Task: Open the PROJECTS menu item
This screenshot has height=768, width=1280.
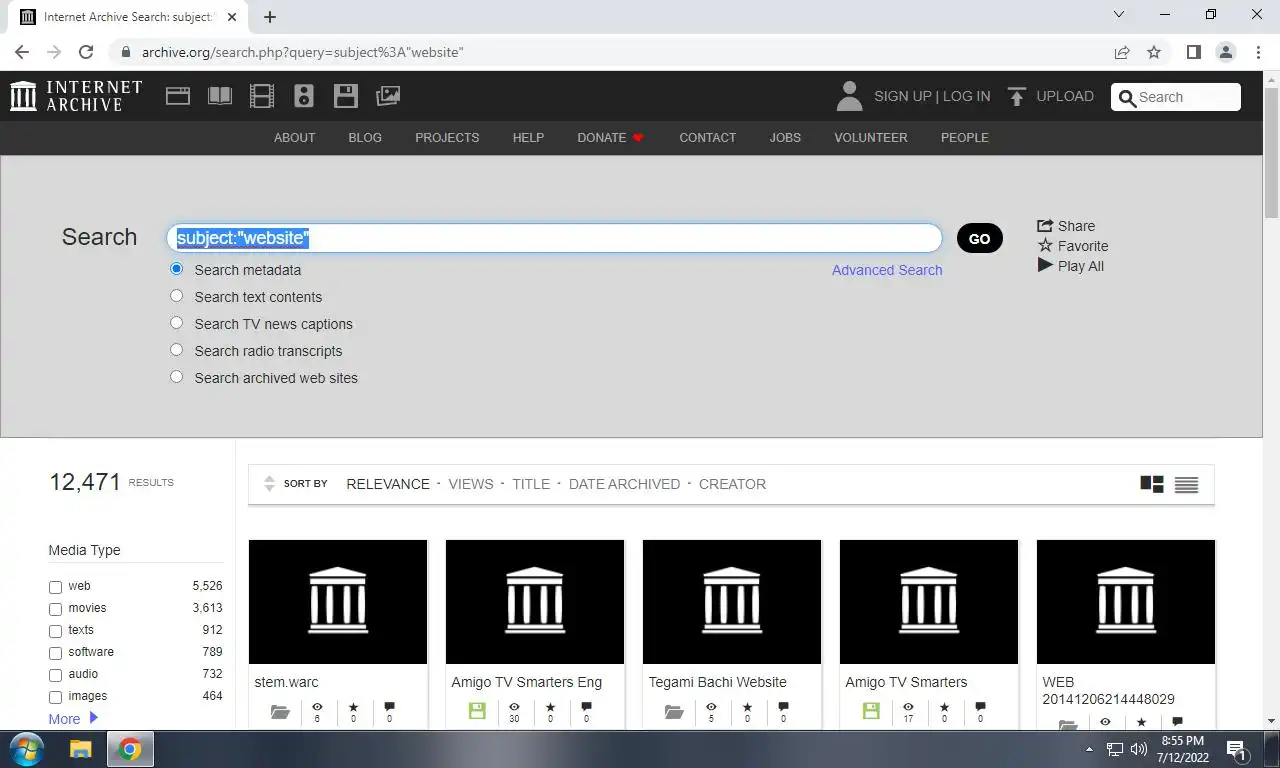Action: click(x=447, y=138)
